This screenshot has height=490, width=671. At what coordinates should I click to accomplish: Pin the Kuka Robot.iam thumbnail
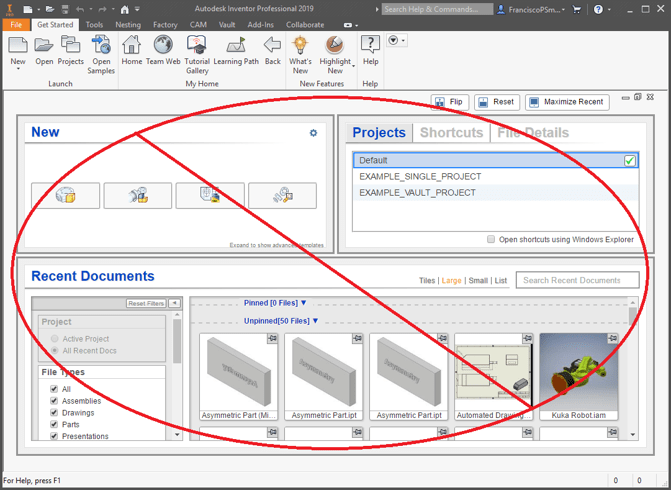[612, 339]
